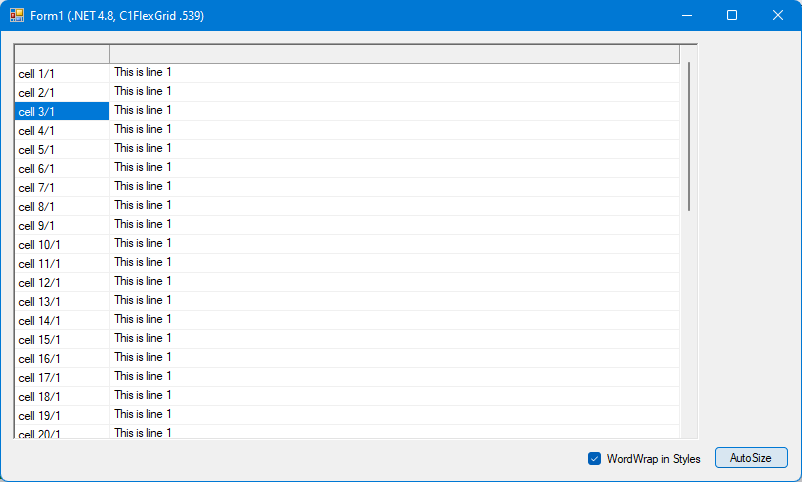Click 'This is line 1' in row cell 8/1
This screenshot has width=802, height=482.
click(143, 205)
